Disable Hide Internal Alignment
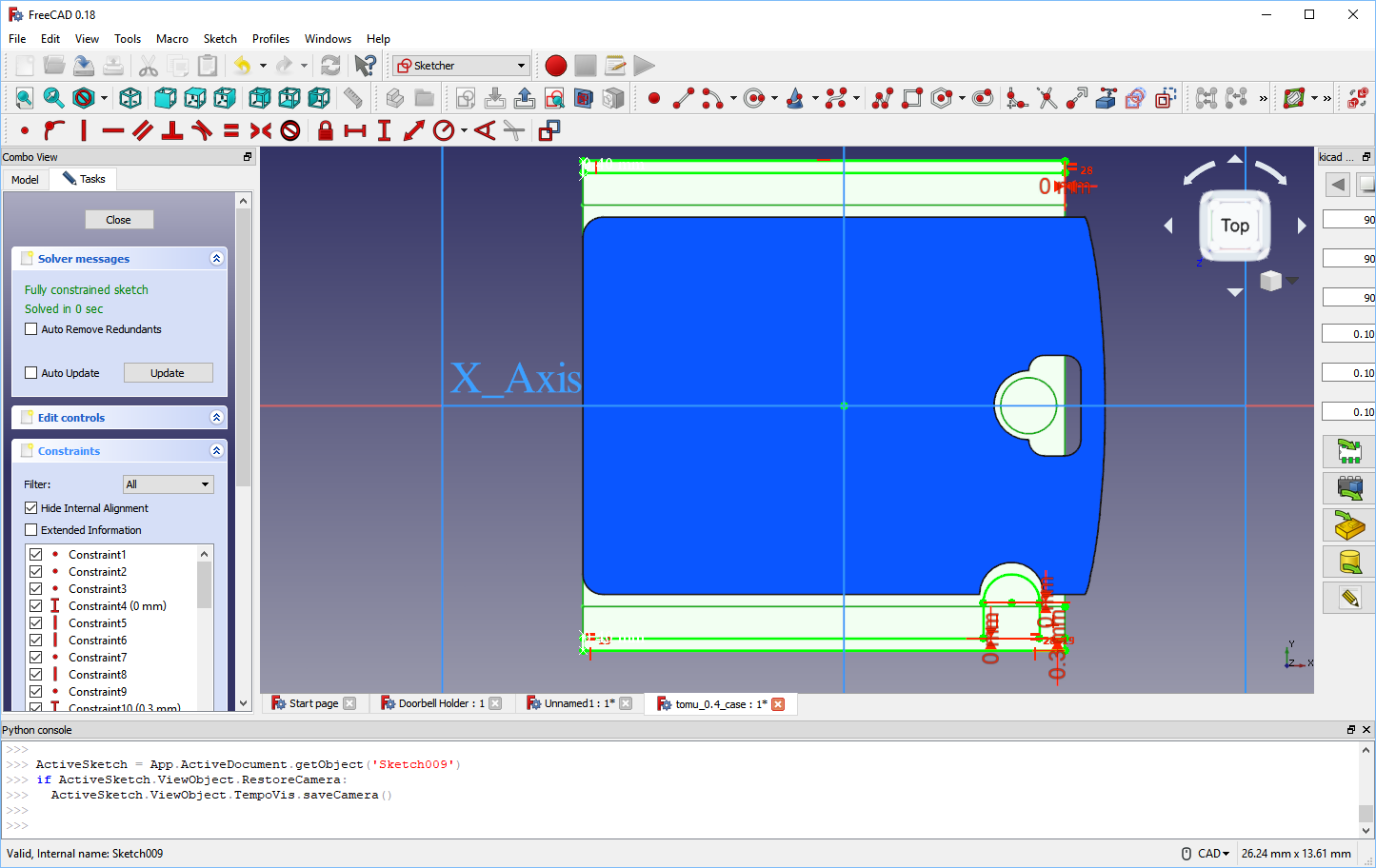1376x868 pixels. click(x=30, y=507)
